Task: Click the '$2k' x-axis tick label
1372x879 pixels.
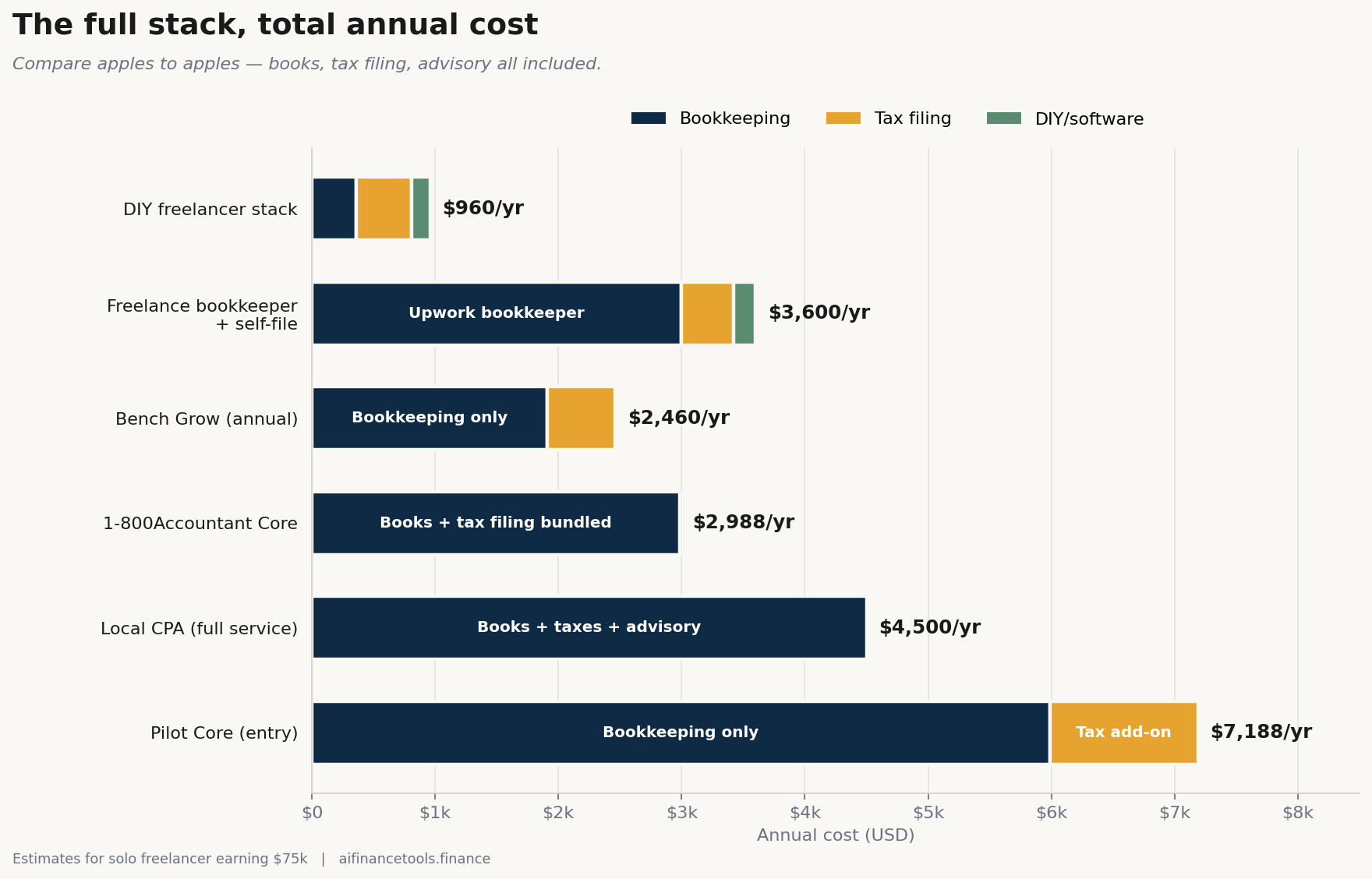Action: 558,813
